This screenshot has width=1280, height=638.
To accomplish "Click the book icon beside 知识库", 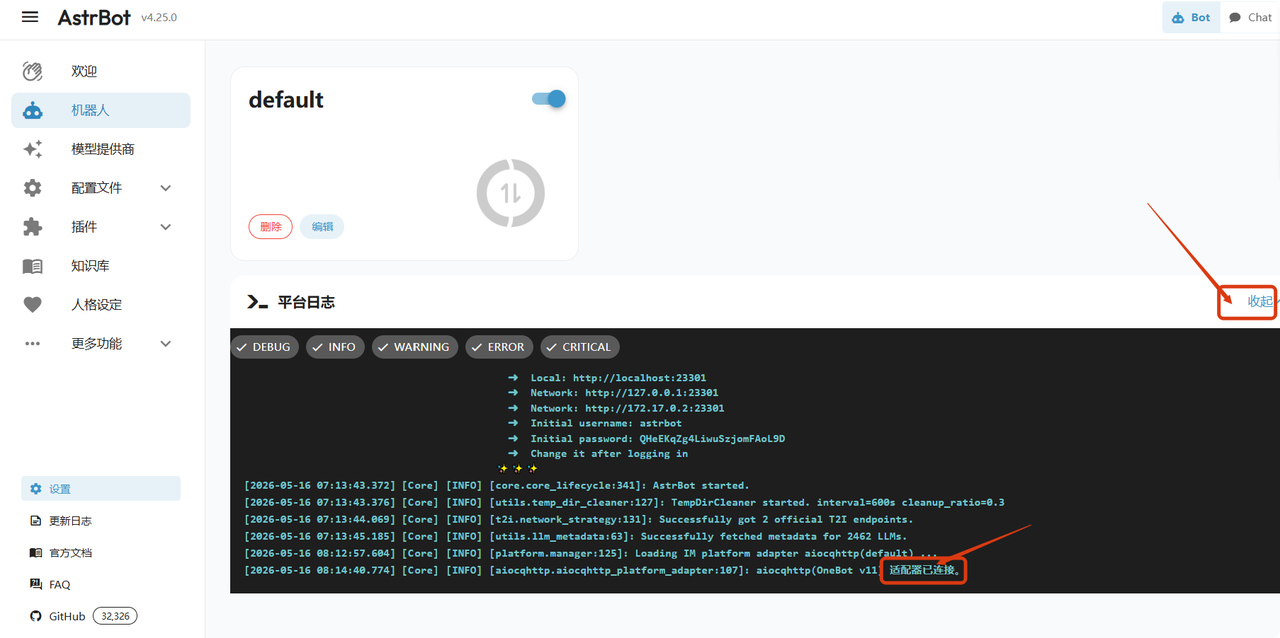I will pos(33,266).
